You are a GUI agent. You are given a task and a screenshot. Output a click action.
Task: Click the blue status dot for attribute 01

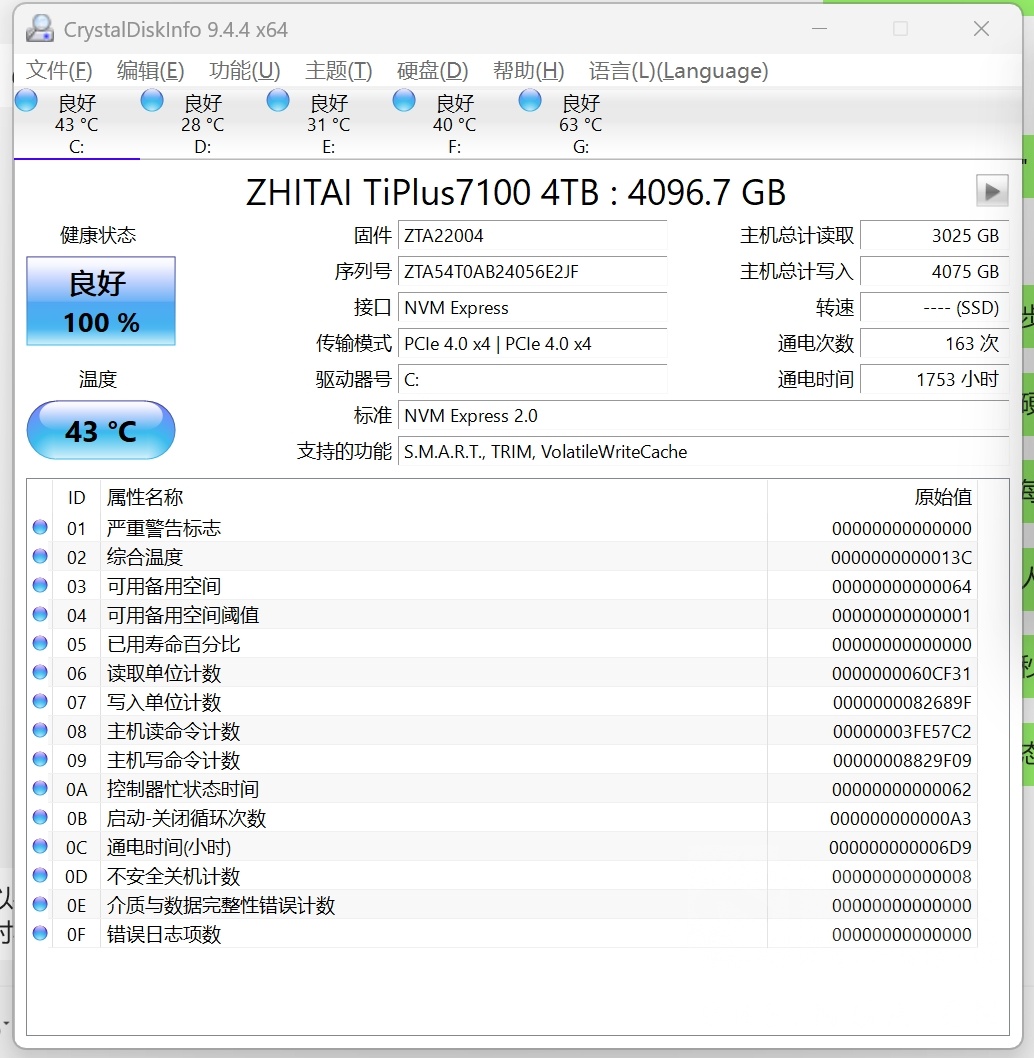(x=39, y=528)
